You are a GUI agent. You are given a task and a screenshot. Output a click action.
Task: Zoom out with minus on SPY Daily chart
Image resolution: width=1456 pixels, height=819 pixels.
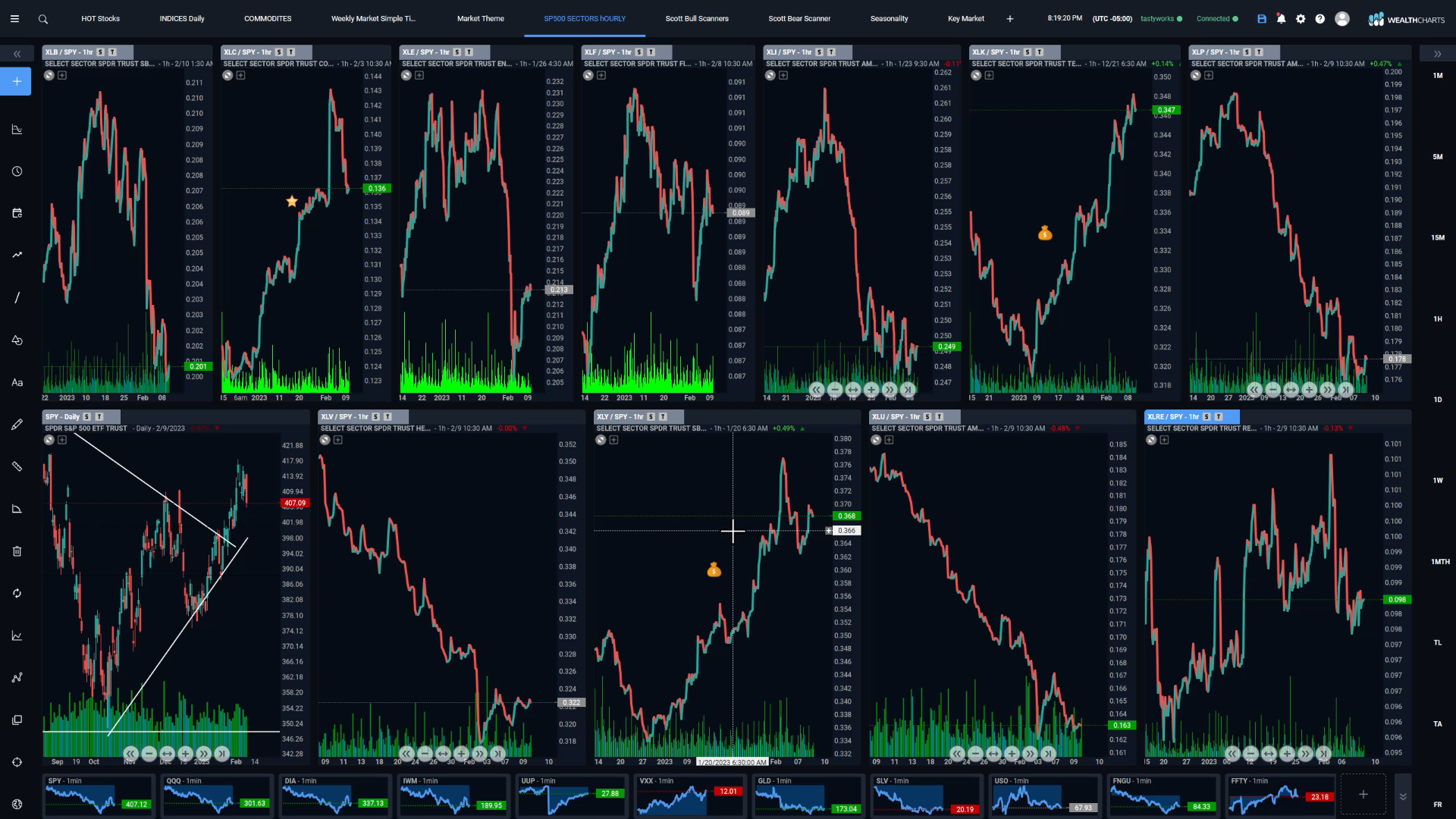pyautogui.click(x=149, y=754)
